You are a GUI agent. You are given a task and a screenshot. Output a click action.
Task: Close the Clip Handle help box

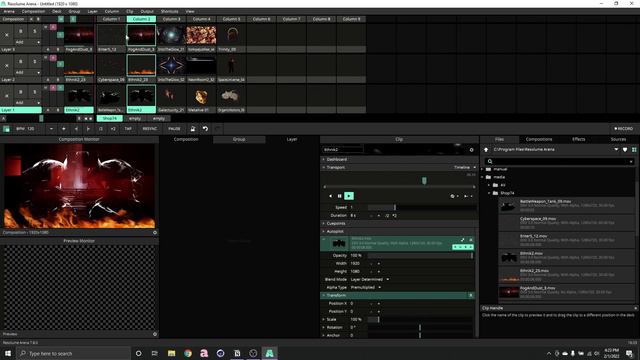(636, 308)
